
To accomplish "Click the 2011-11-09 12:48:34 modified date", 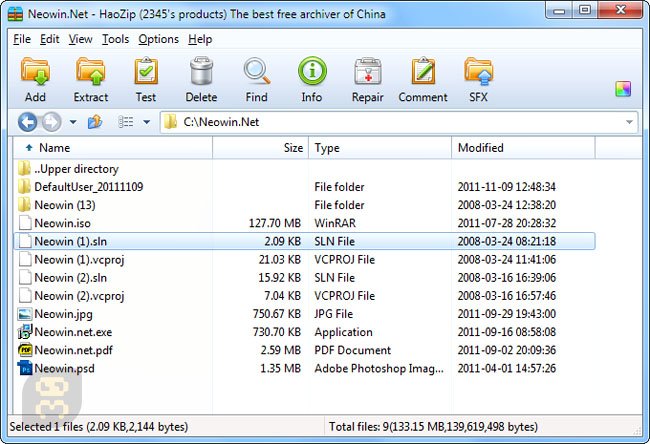I will [x=507, y=187].
